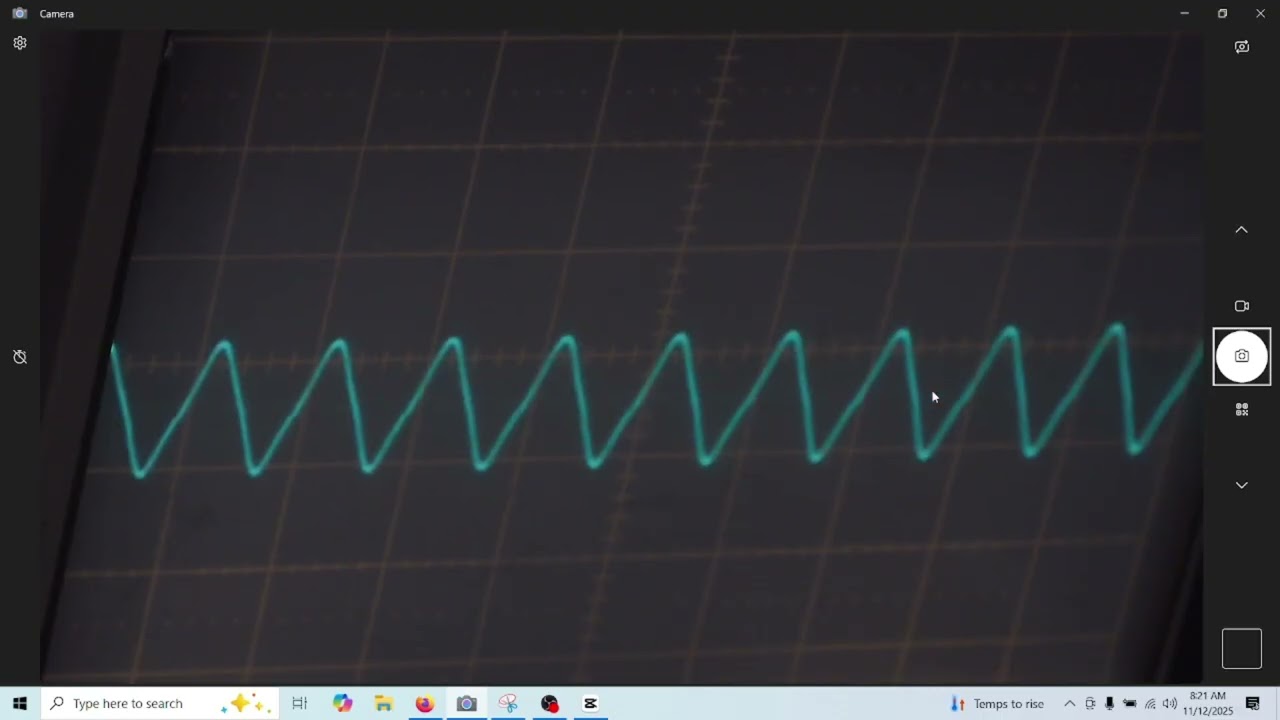Open the volume speaker tray icon
This screenshot has height=720, width=1280.
[x=1170, y=704]
